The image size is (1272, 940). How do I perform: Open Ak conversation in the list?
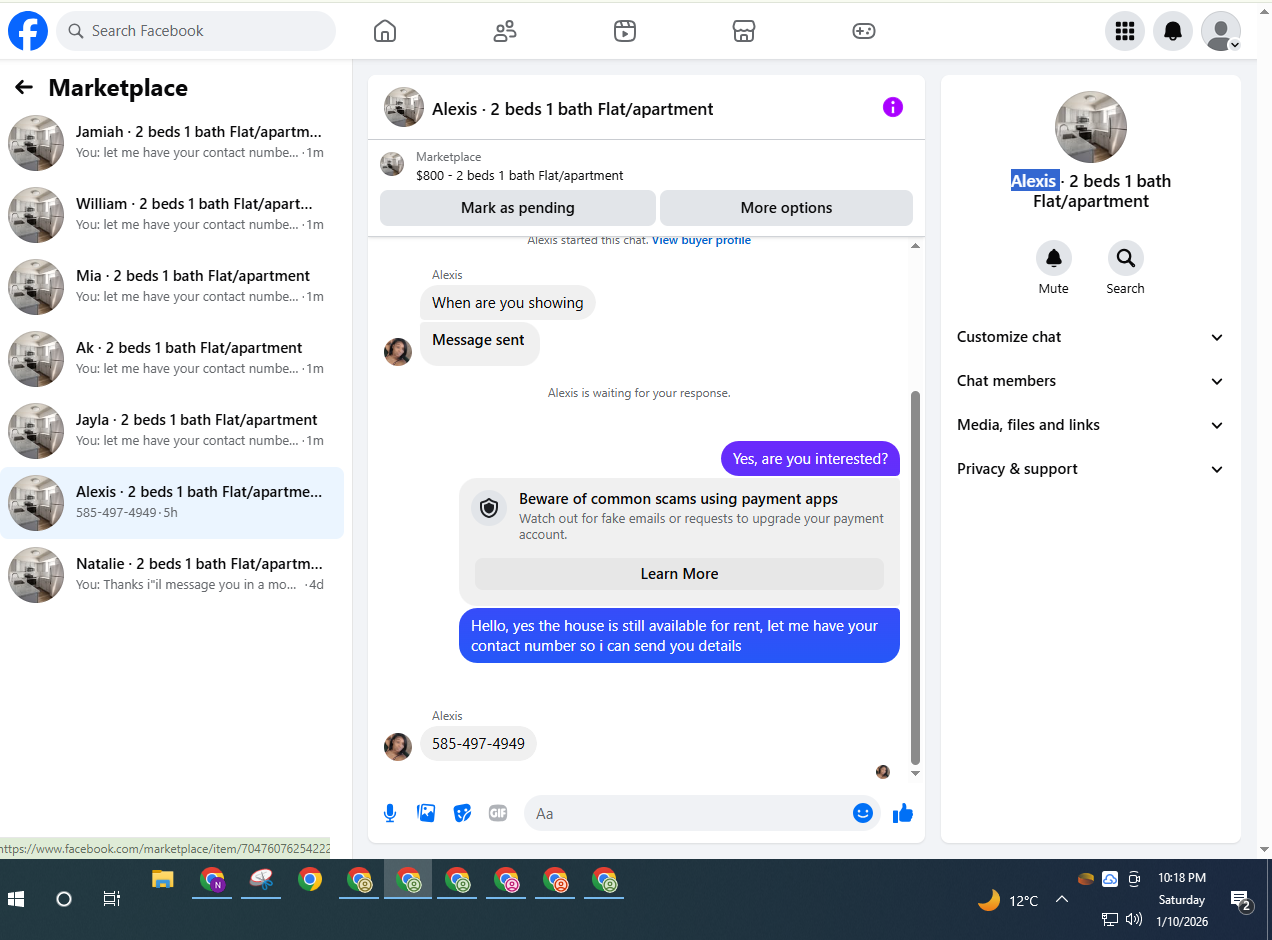coord(172,359)
